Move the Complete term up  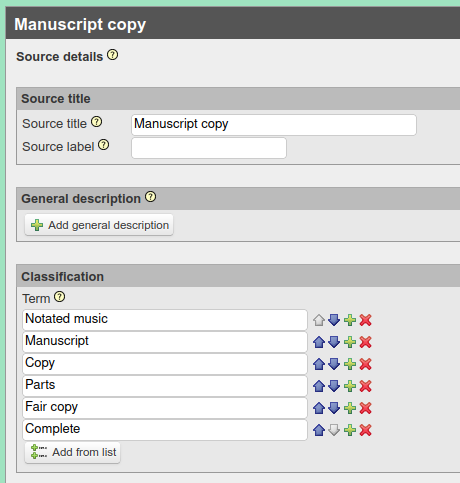319,430
